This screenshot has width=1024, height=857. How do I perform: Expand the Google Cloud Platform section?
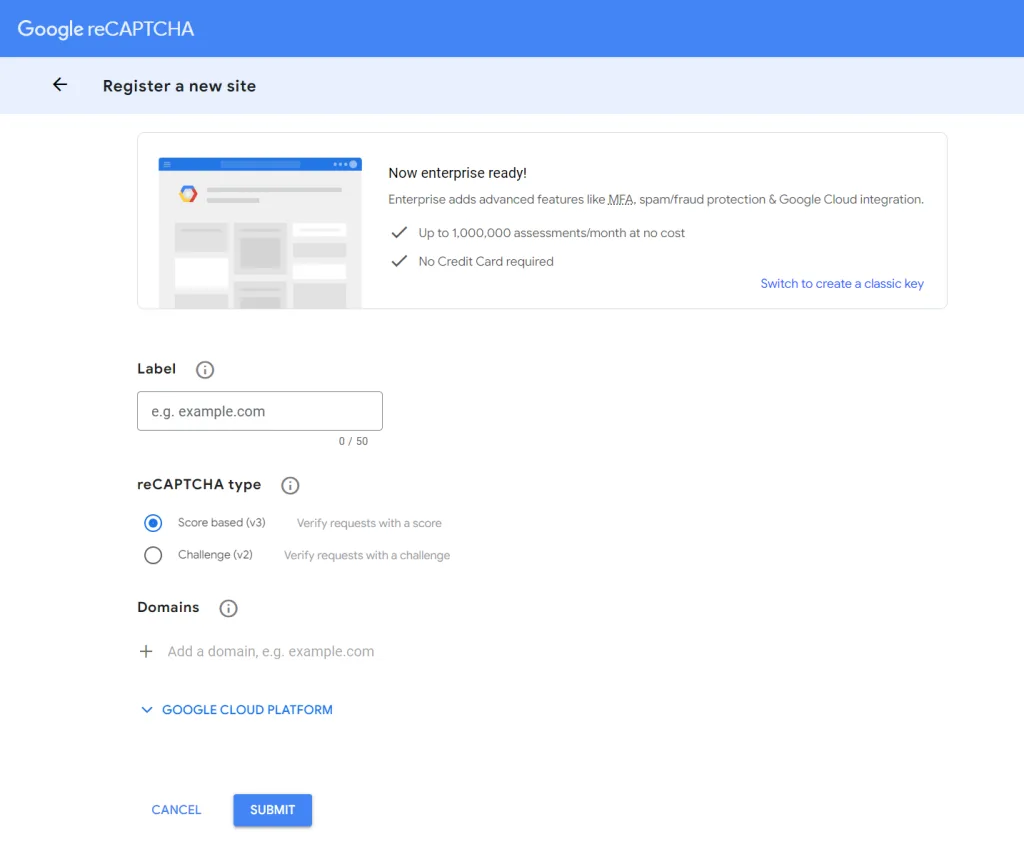pos(237,710)
